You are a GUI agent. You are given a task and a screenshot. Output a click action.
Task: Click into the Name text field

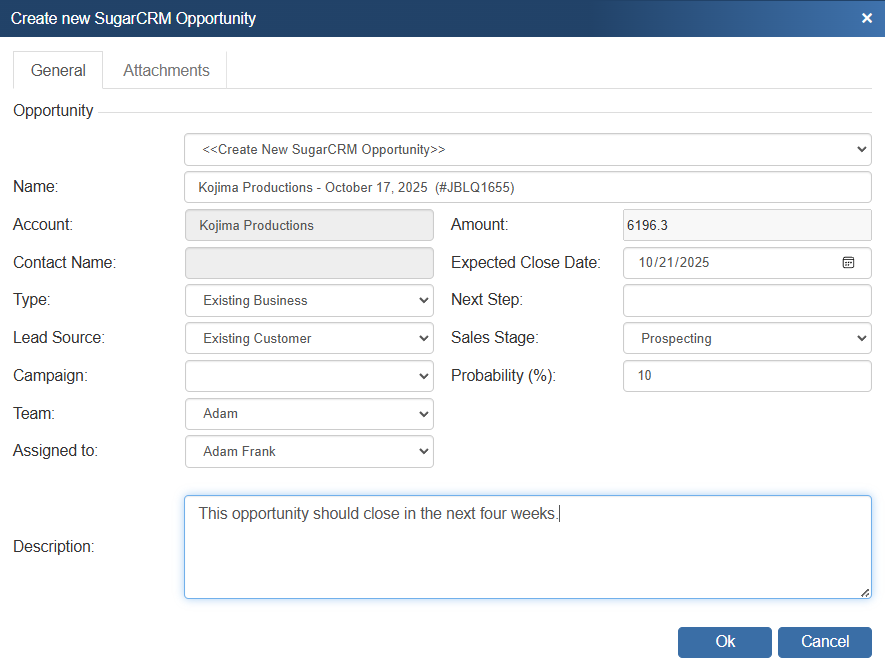(x=527, y=187)
